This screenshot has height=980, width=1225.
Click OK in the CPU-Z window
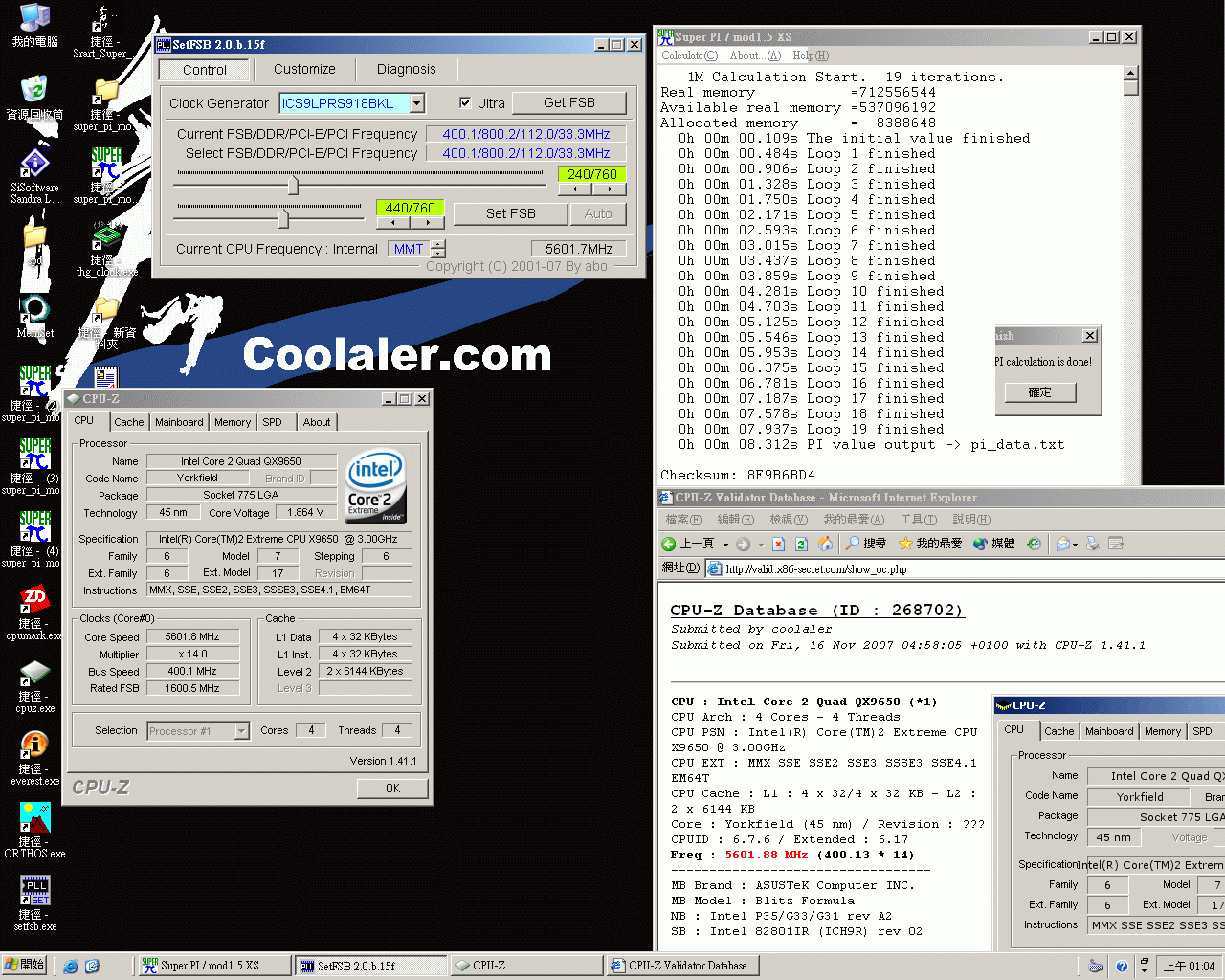392,789
